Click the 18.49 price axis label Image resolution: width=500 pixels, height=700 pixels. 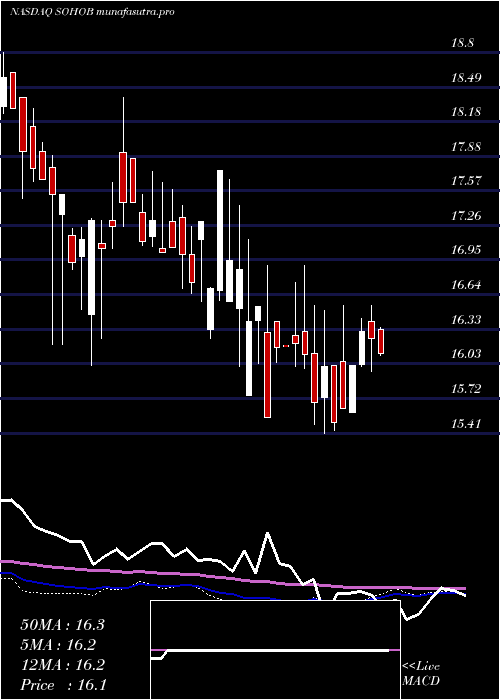point(466,78)
